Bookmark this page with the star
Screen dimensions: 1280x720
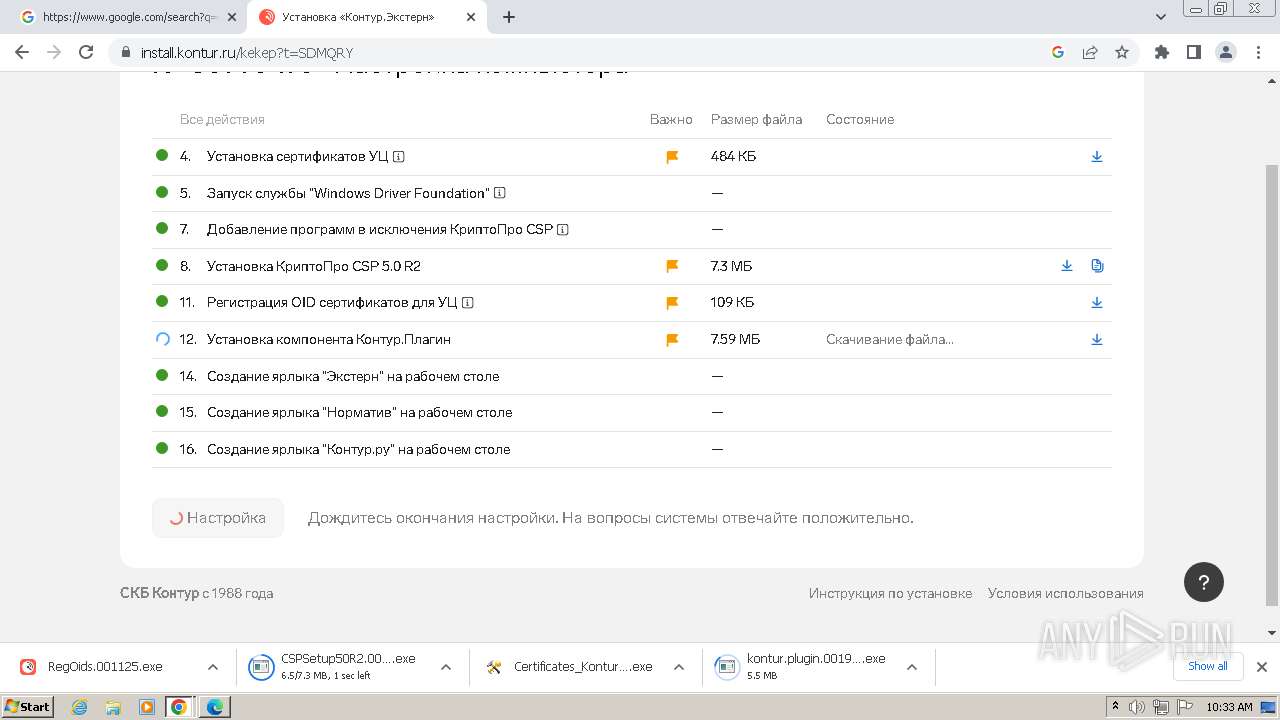click(1122, 52)
